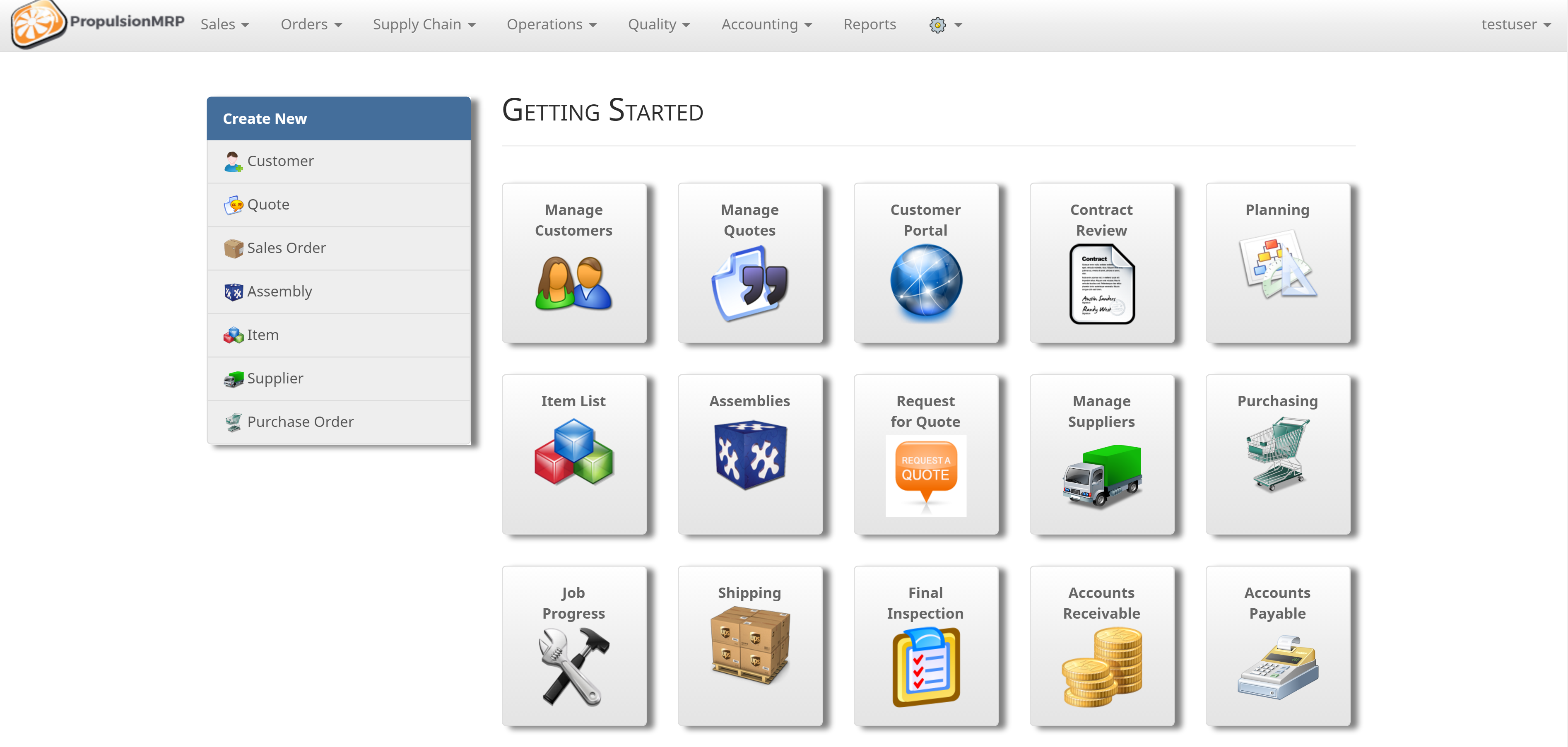Open the Customer Portal globe icon

925,281
